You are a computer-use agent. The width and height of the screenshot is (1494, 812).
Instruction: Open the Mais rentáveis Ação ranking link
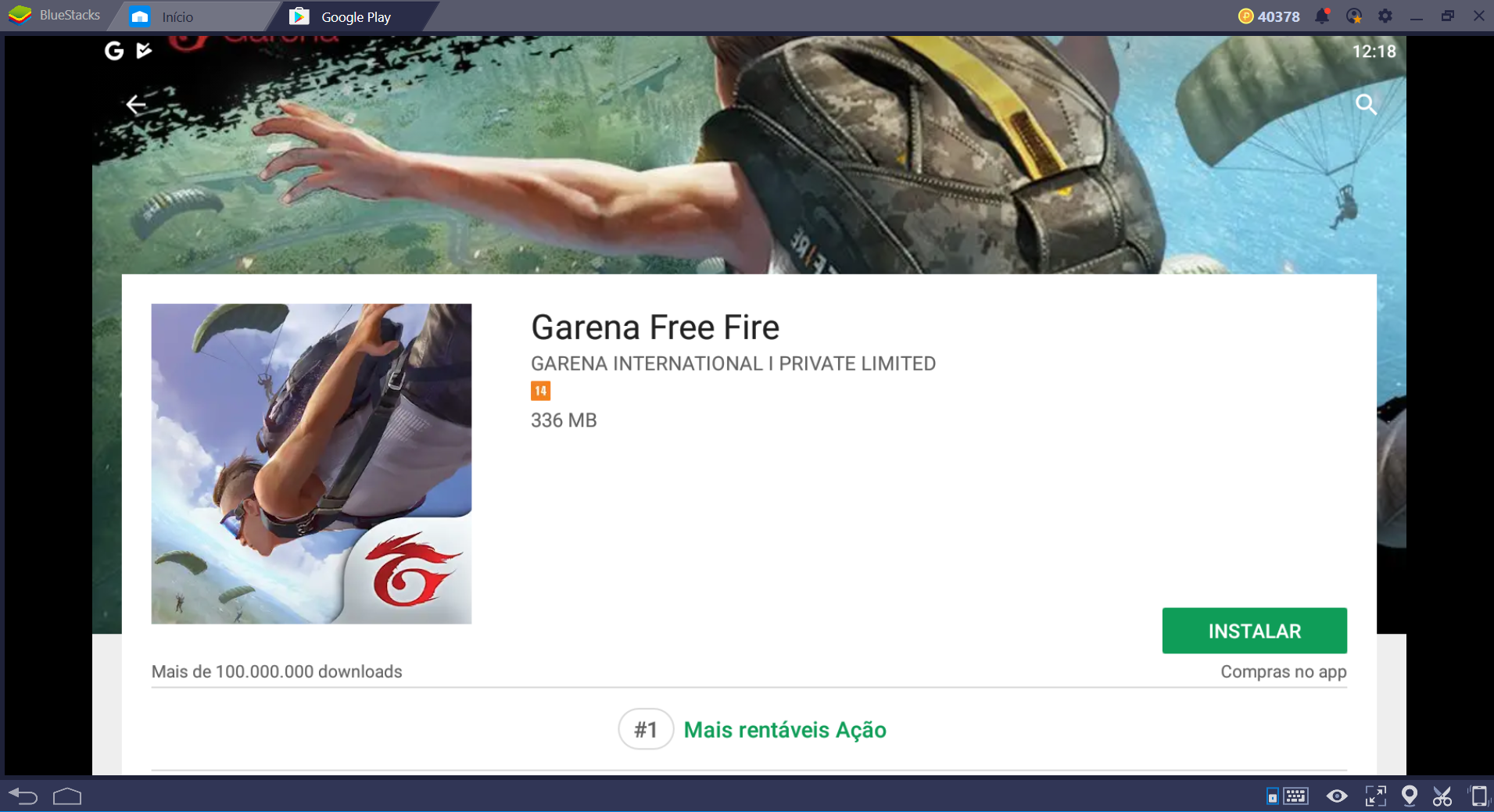coord(785,730)
